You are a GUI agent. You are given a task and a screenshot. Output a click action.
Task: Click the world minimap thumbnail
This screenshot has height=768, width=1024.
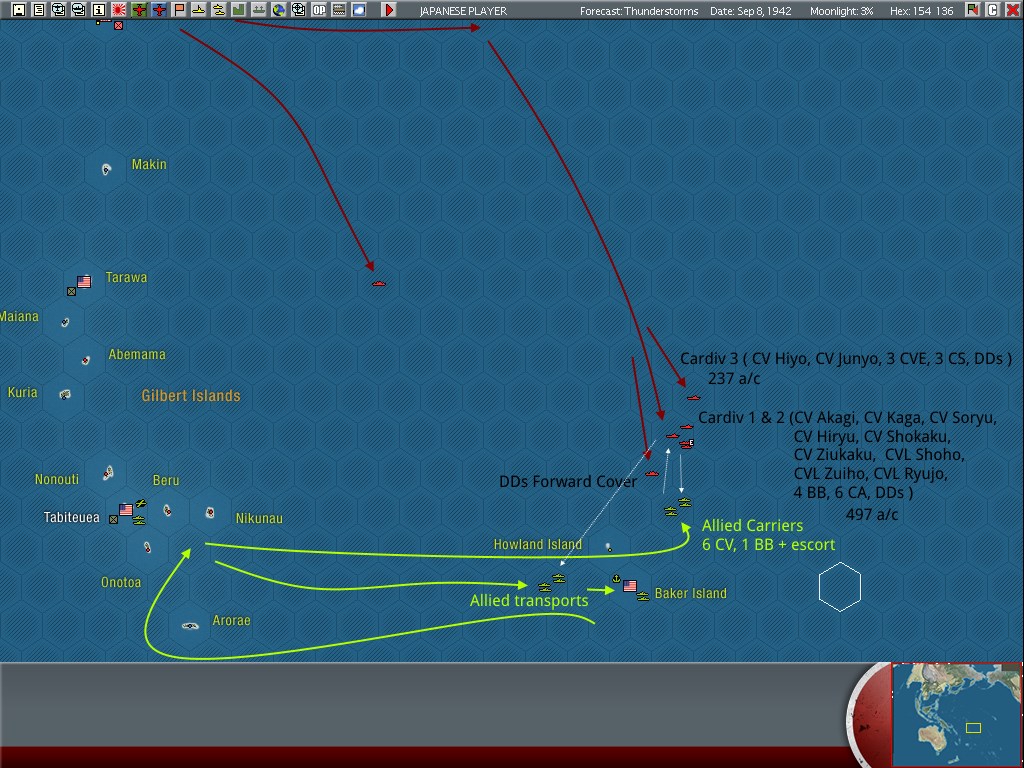[957, 715]
